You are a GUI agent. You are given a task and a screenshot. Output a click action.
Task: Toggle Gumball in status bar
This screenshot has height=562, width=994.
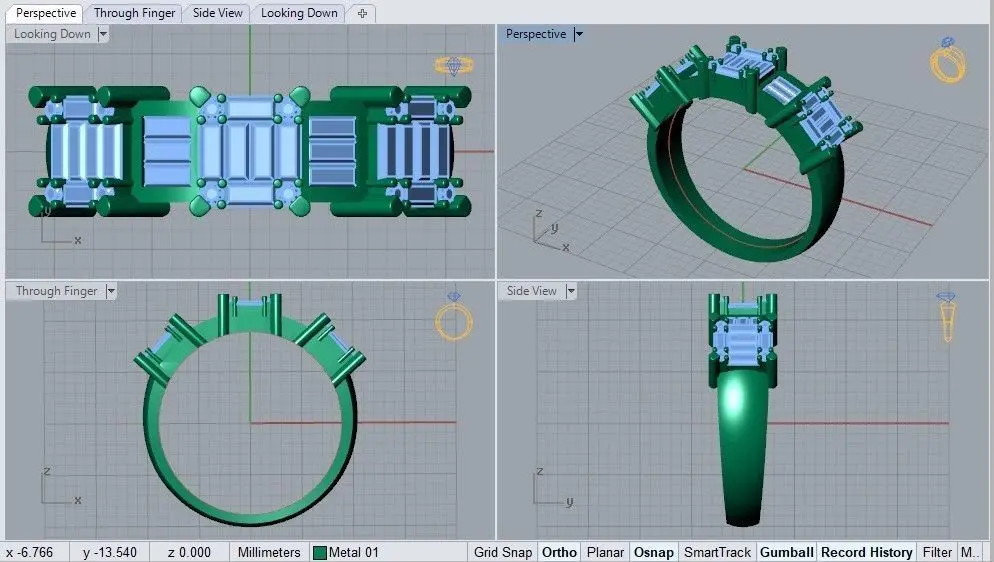787,552
